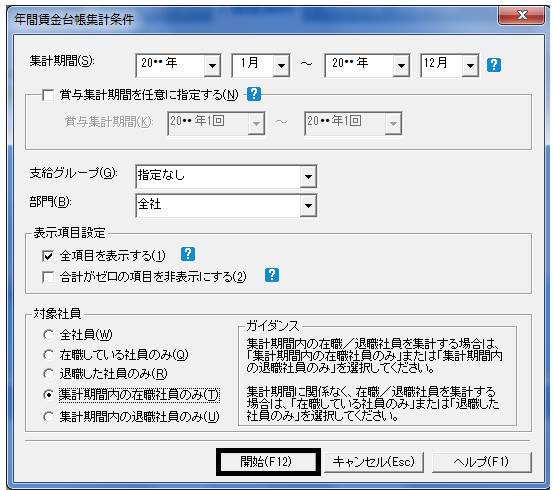Viewport: 553px width, 490px height.
Task: Select 集計期間内の退職社員のみ radio button
Action: (x=48, y=417)
